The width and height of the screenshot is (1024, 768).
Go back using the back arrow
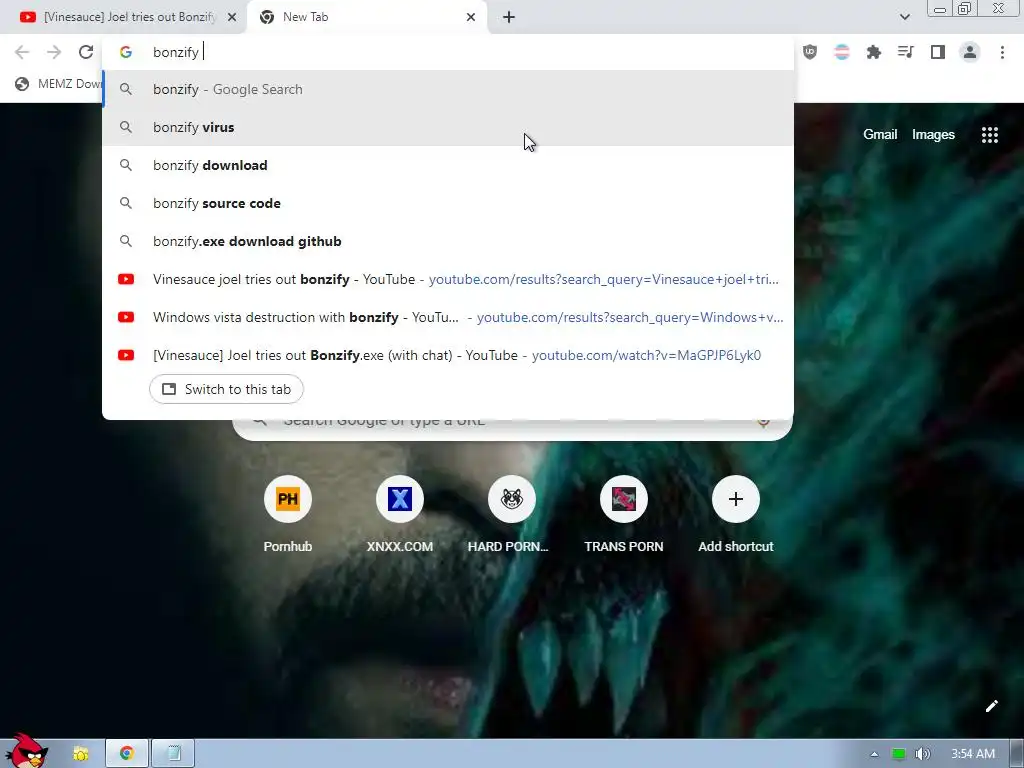coord(22,52)
